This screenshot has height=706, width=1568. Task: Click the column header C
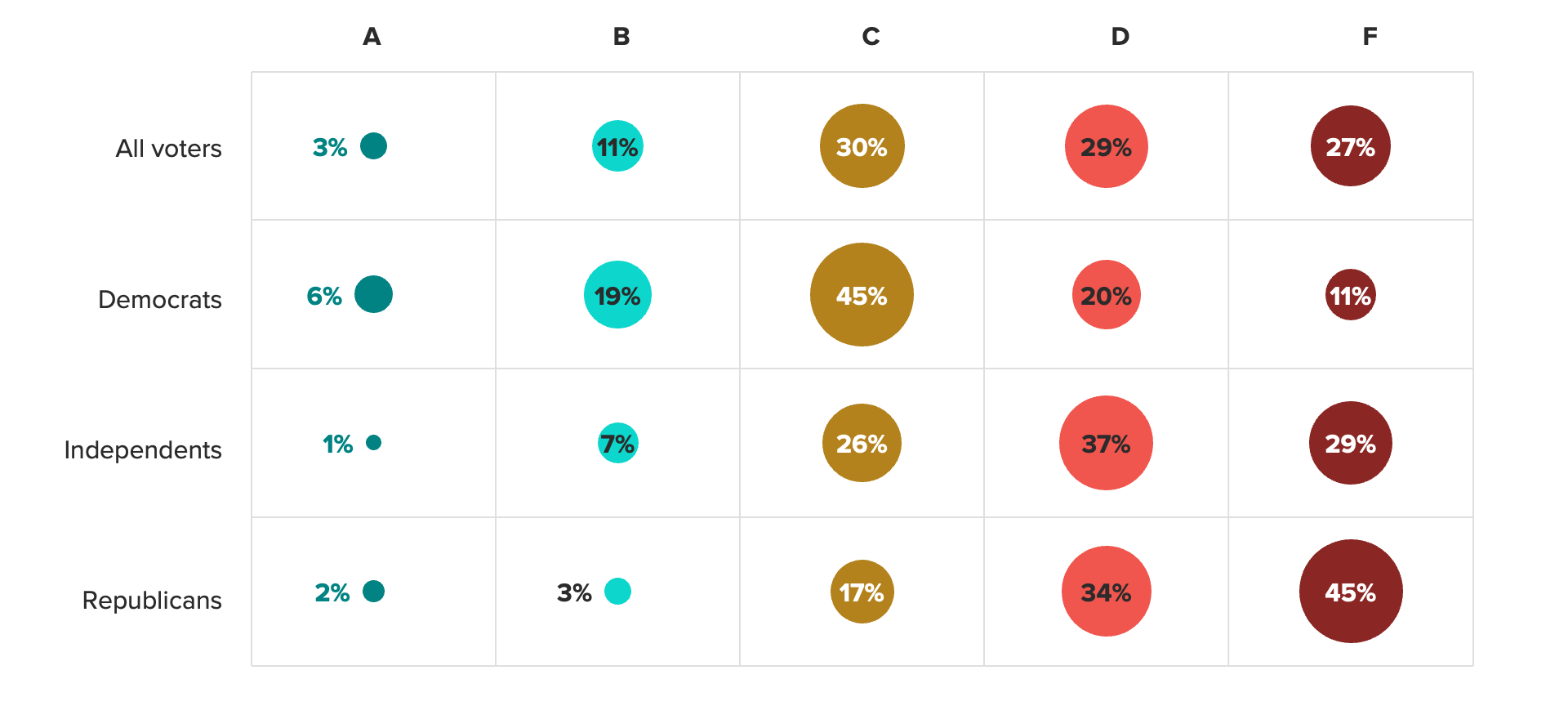871,37
